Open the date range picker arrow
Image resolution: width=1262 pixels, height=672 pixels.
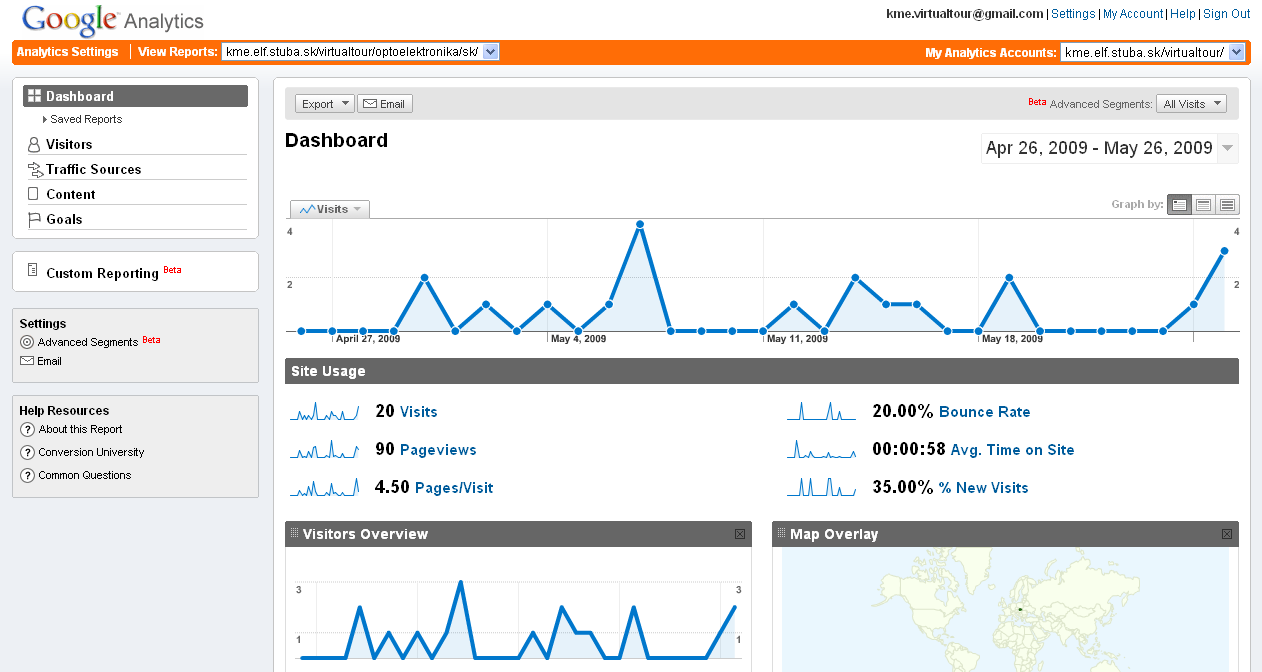coord(1229,149)
